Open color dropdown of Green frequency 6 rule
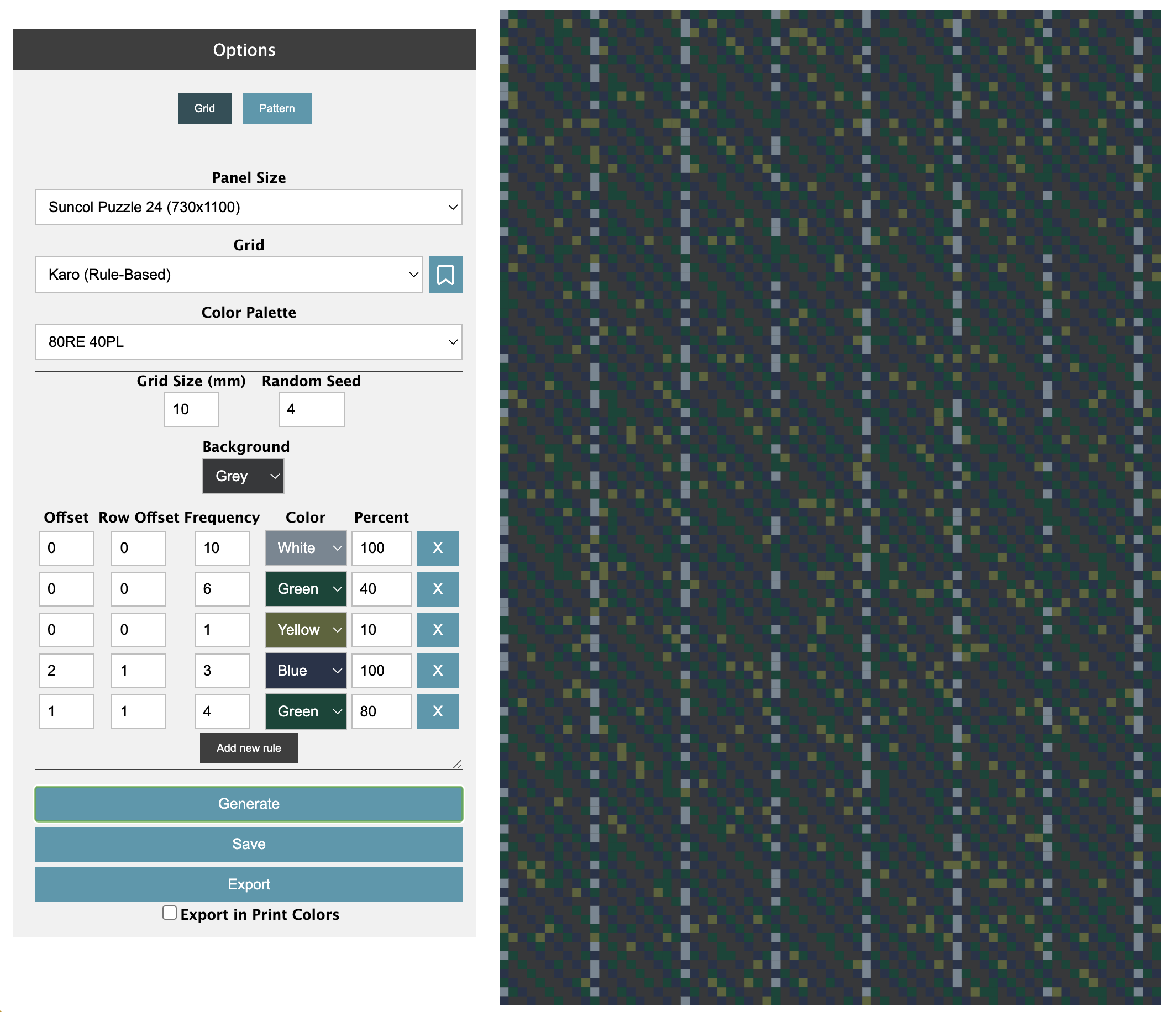Viewport: 1176px width, 1012px height. 306,589
